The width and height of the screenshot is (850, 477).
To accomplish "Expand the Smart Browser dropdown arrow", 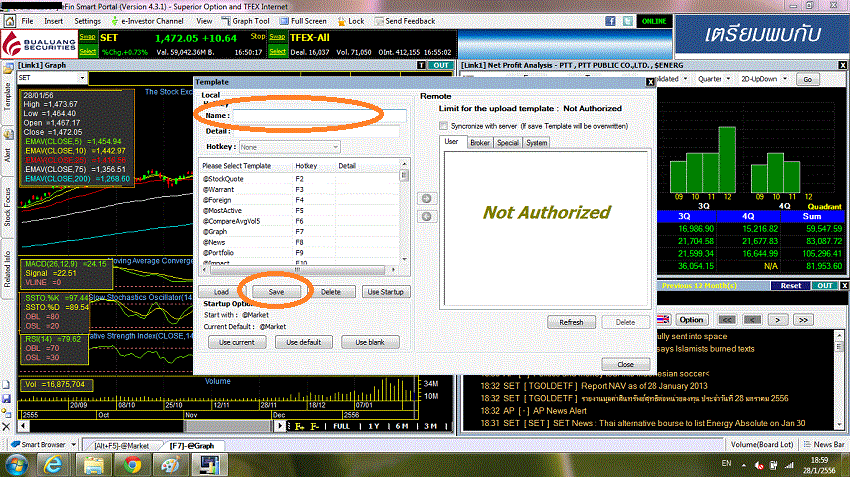I will (74, 444).
